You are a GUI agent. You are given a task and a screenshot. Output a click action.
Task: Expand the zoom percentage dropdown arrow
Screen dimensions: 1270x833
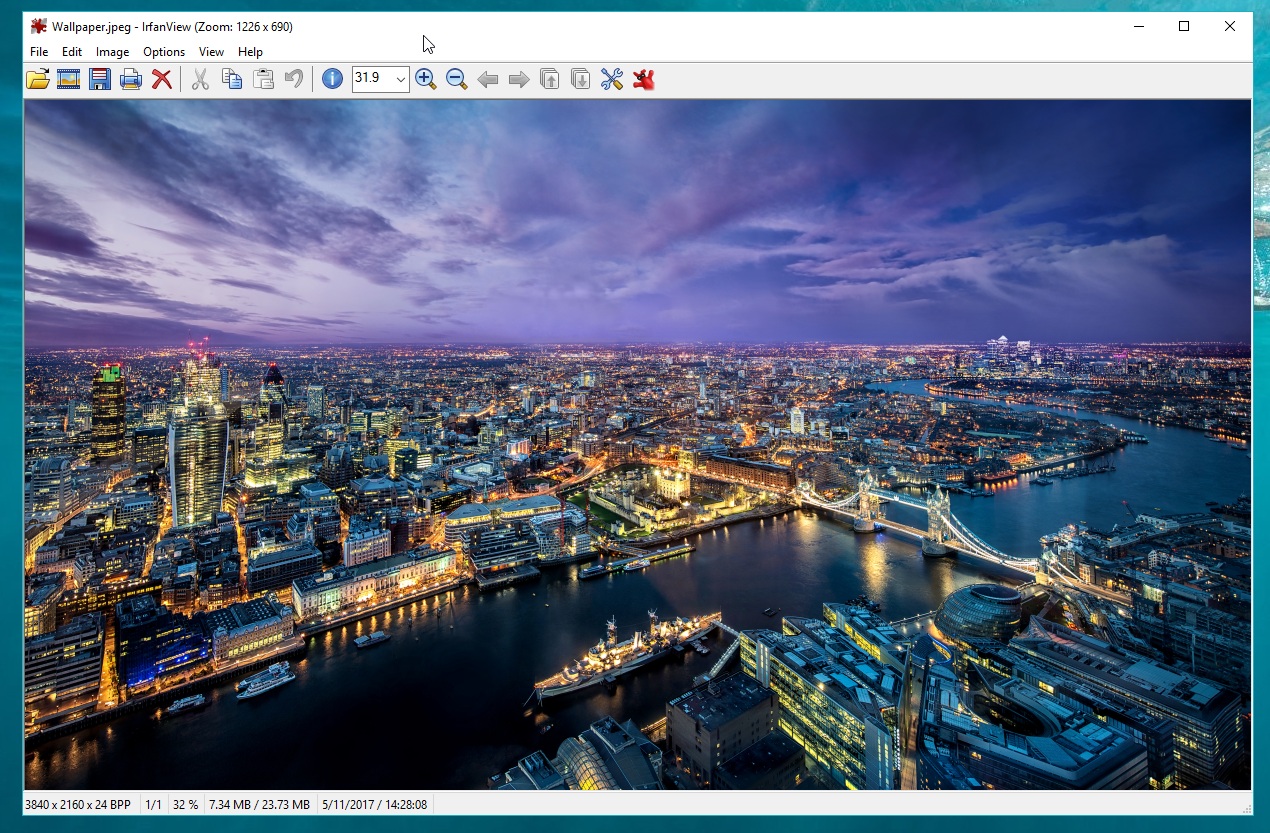(400, 79)
